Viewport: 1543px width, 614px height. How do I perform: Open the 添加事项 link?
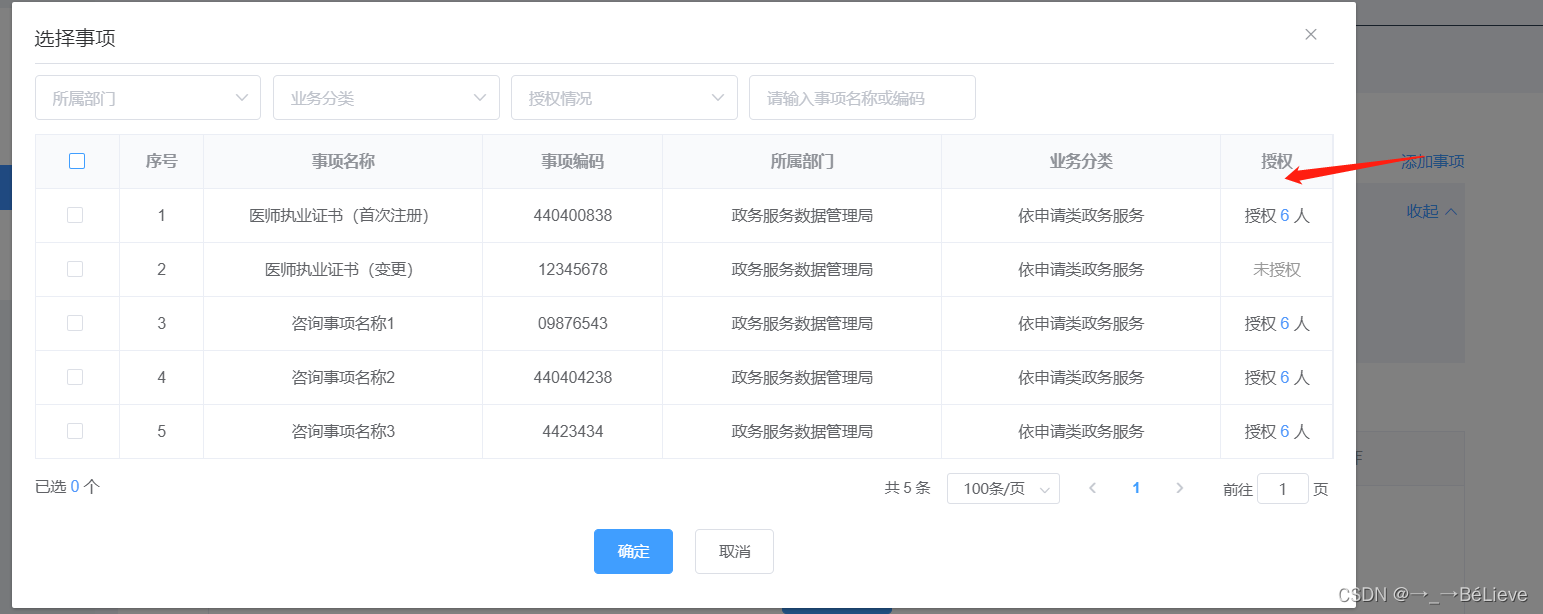[1432, 160]
